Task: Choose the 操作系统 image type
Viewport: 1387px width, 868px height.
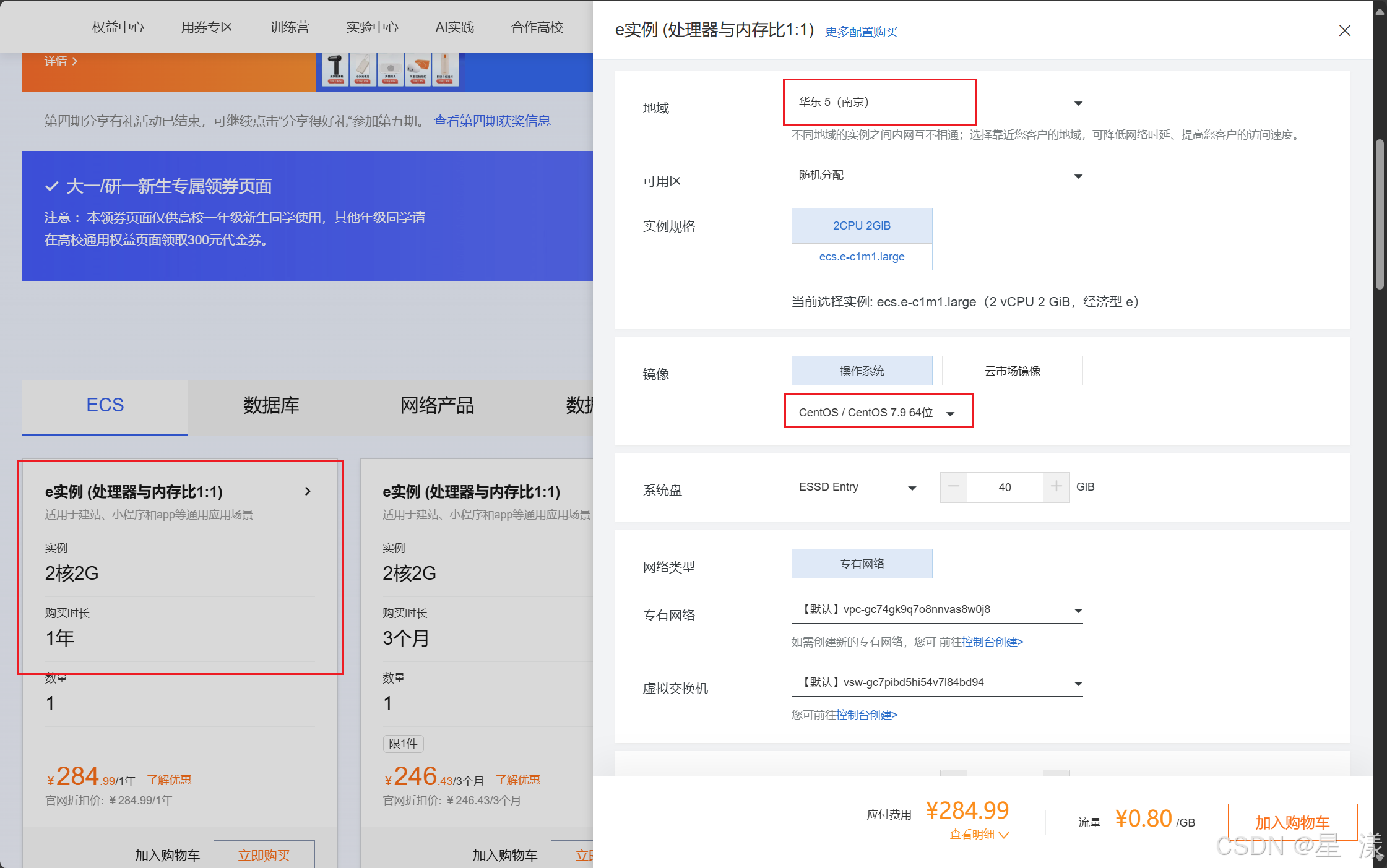Action: (862, 371)
